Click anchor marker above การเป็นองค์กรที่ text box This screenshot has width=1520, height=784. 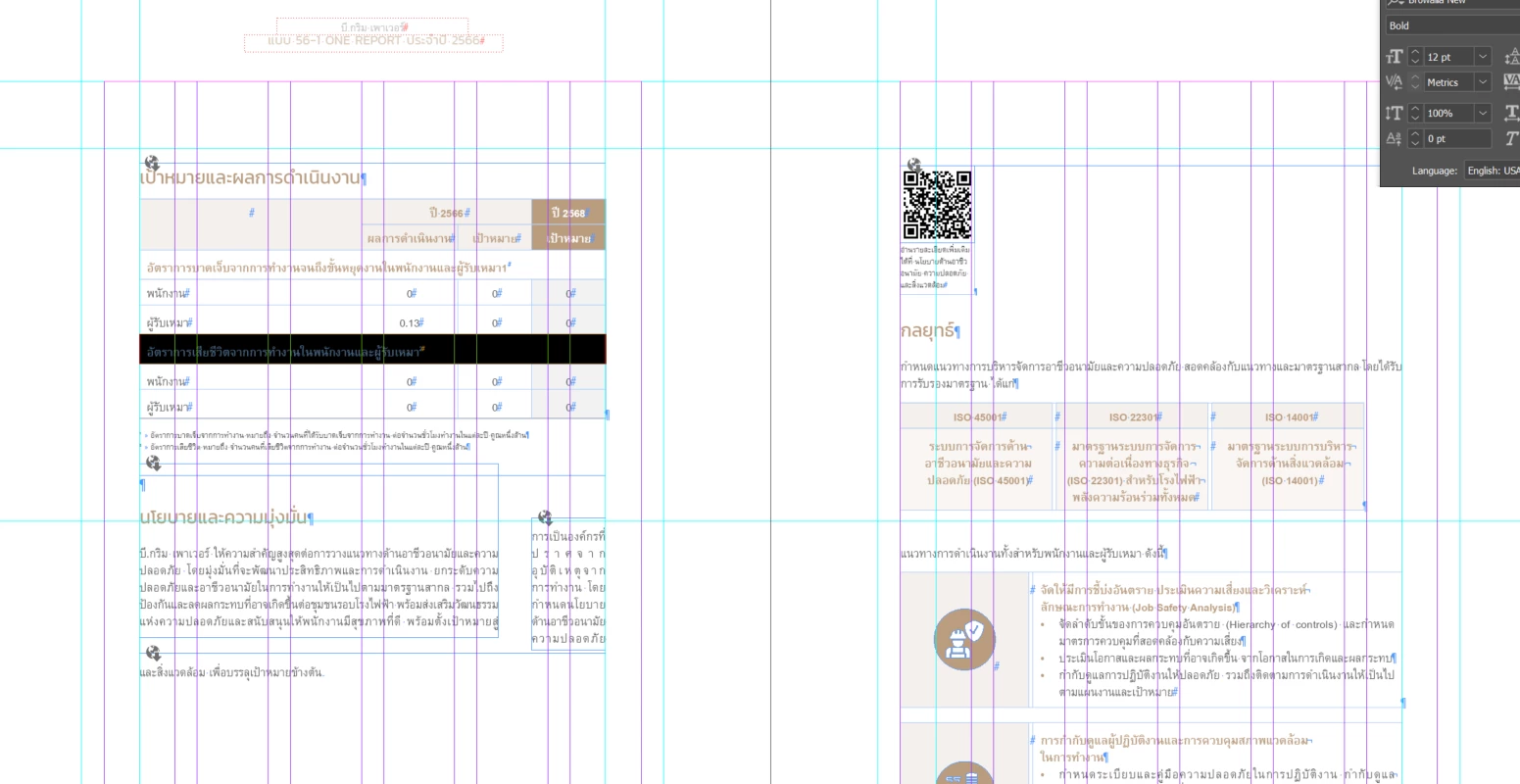(545, 516)
